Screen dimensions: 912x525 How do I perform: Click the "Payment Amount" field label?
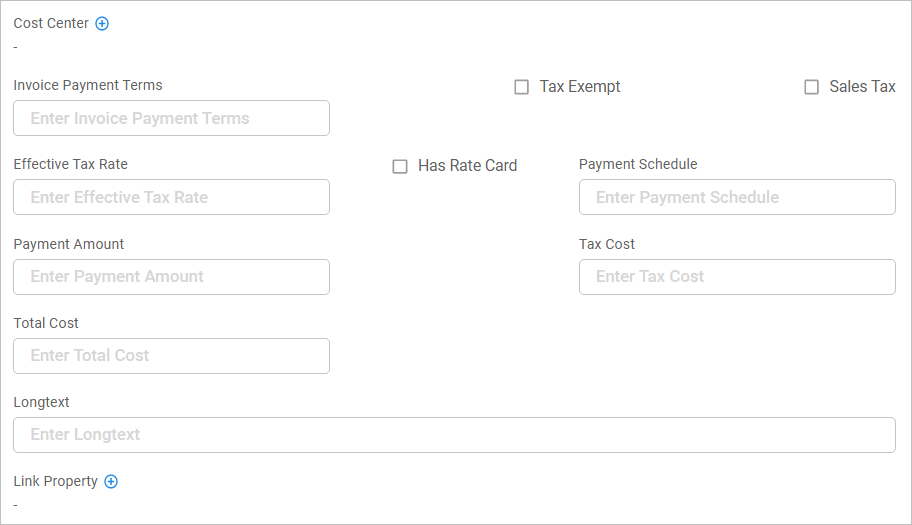69,244
